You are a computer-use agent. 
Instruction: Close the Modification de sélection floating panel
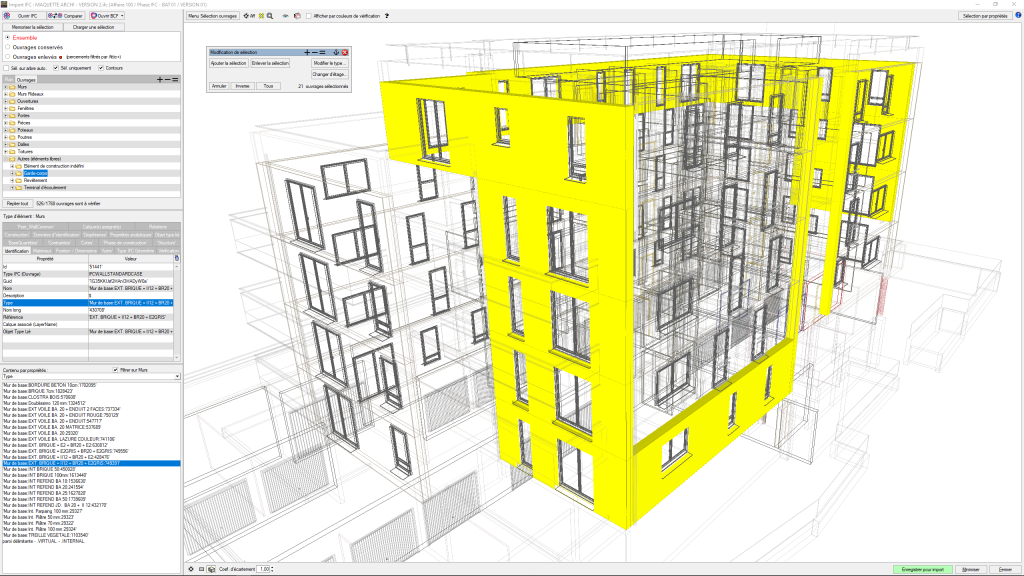[x=344, y=51]
